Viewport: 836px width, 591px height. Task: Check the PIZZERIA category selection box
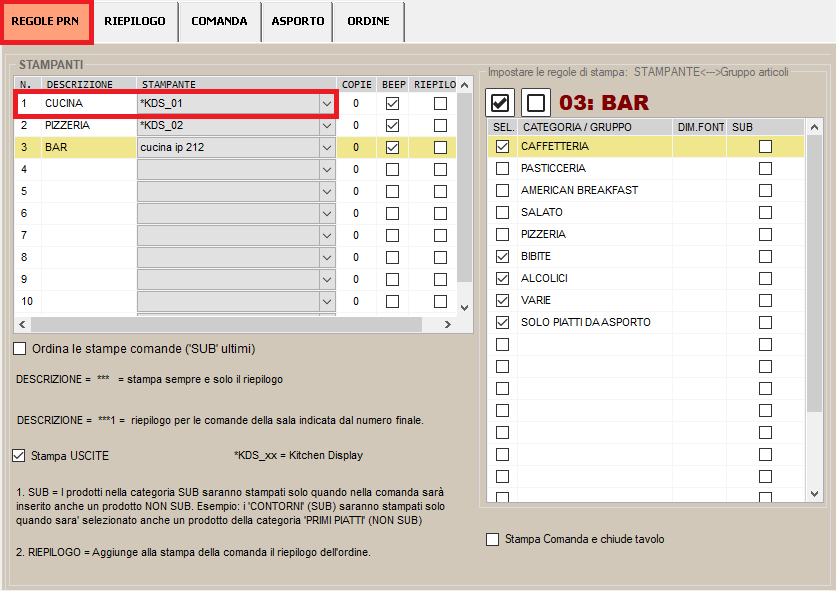coord(502,234)
